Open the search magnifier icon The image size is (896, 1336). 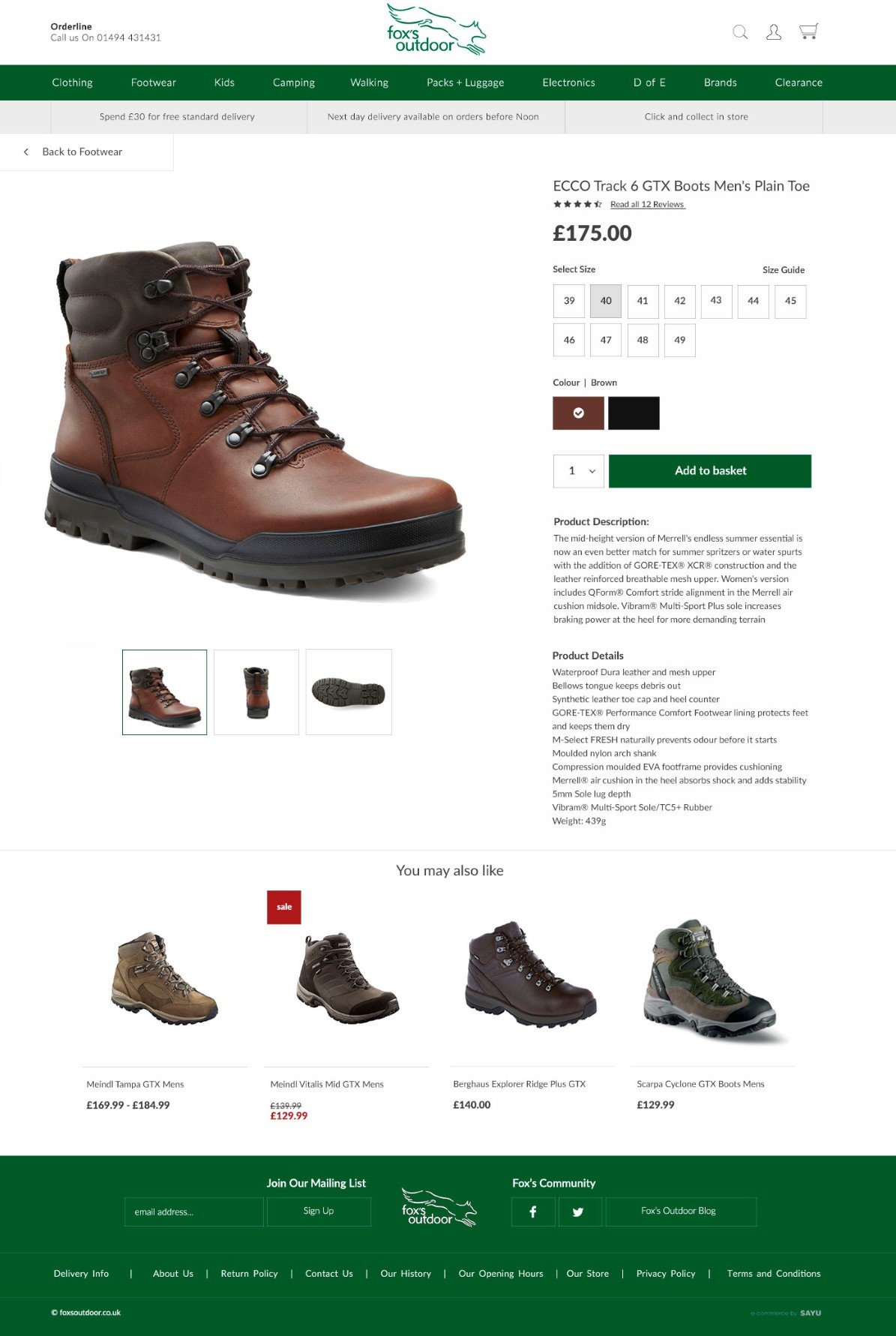pyautogui.click(x=740, y=32)
